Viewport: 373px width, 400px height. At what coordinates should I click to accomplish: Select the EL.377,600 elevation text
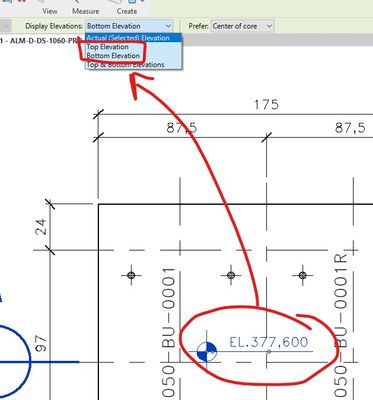[269, 342]
